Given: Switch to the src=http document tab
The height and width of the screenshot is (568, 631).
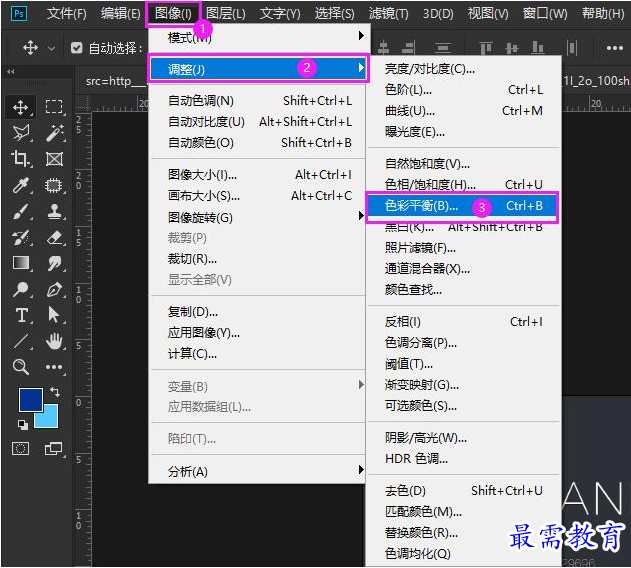Looking at the screenshot, I should coord(114,81).
